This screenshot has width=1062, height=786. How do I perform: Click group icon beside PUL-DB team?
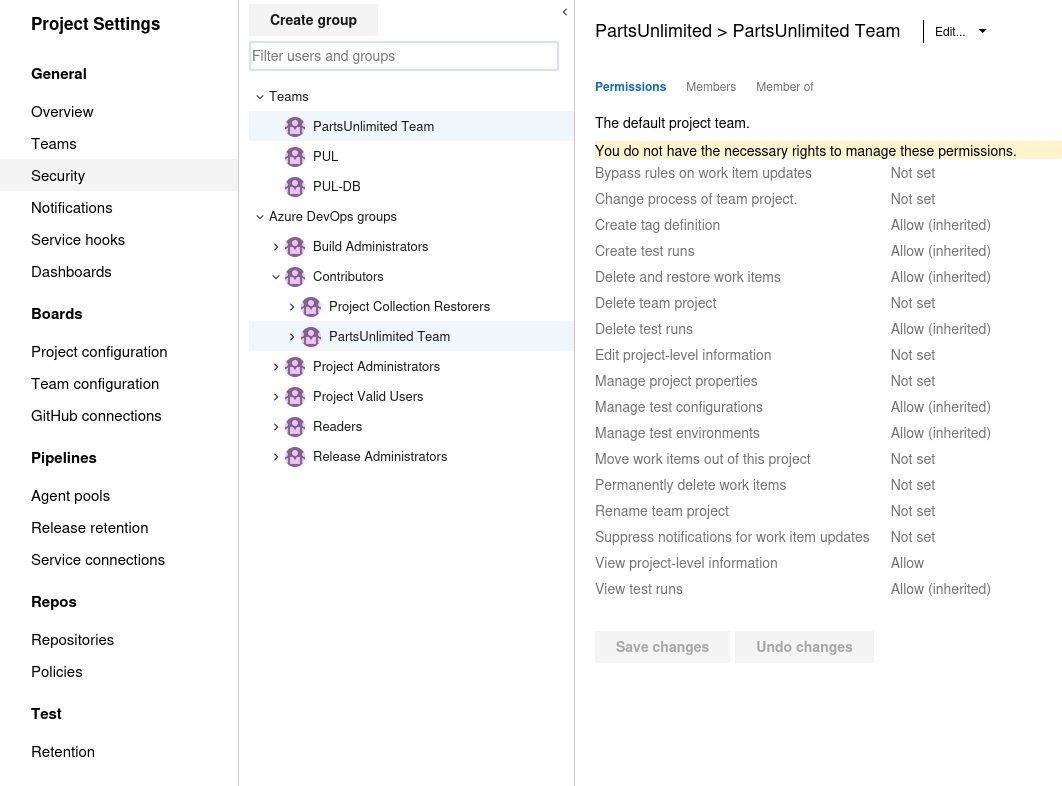(x=295, y=186)
